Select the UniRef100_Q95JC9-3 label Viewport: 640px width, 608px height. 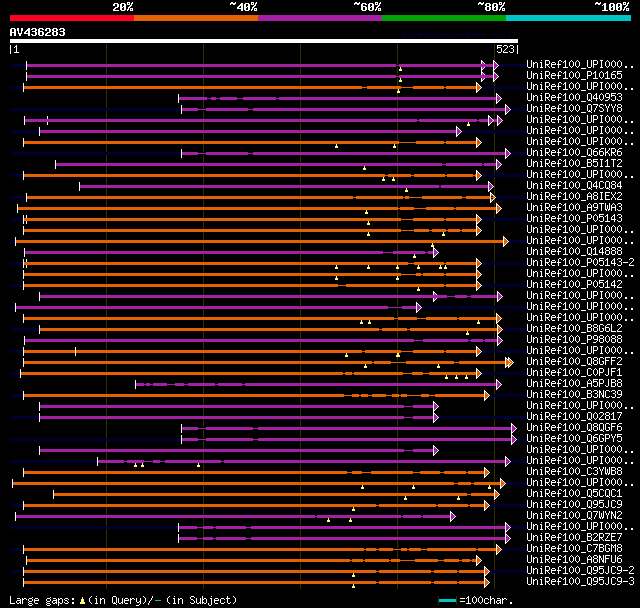click(x=580, y=582)
